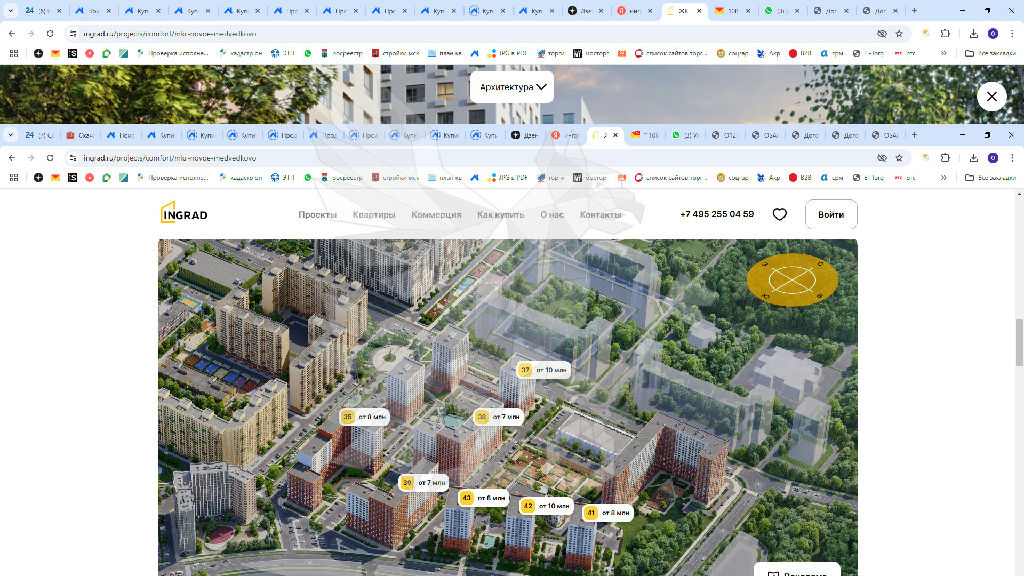Click the front window forward navigation arrow
The height and width of the screenshot is (576, 1024).
(31, 158)
